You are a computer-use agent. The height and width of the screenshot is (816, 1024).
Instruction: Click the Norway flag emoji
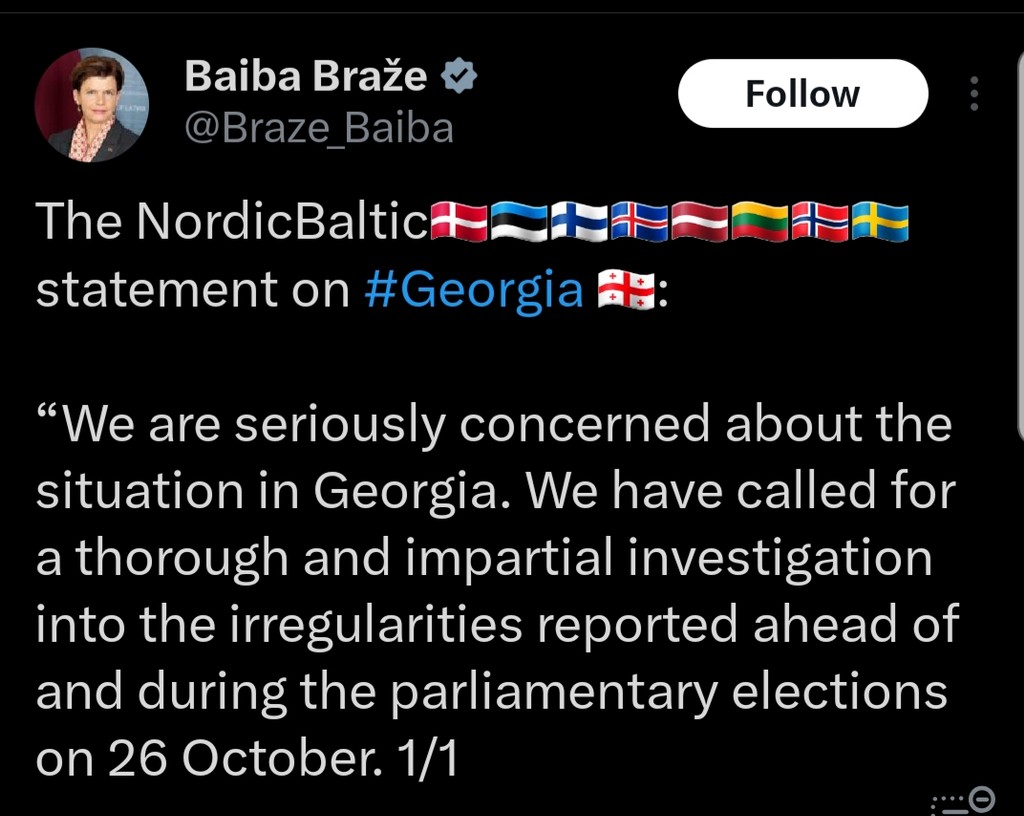pyautogui.click(x=819, y=222)
